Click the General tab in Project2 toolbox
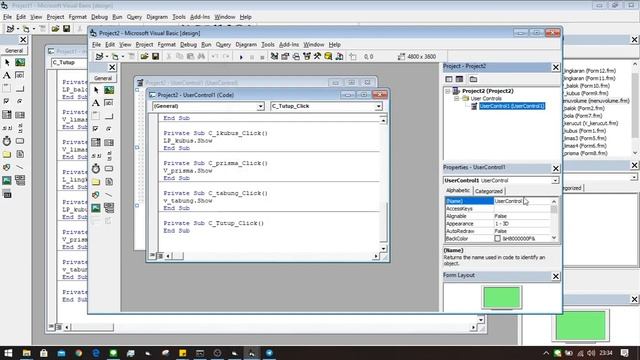The image size is (640, 360). (x=103, y=78)
